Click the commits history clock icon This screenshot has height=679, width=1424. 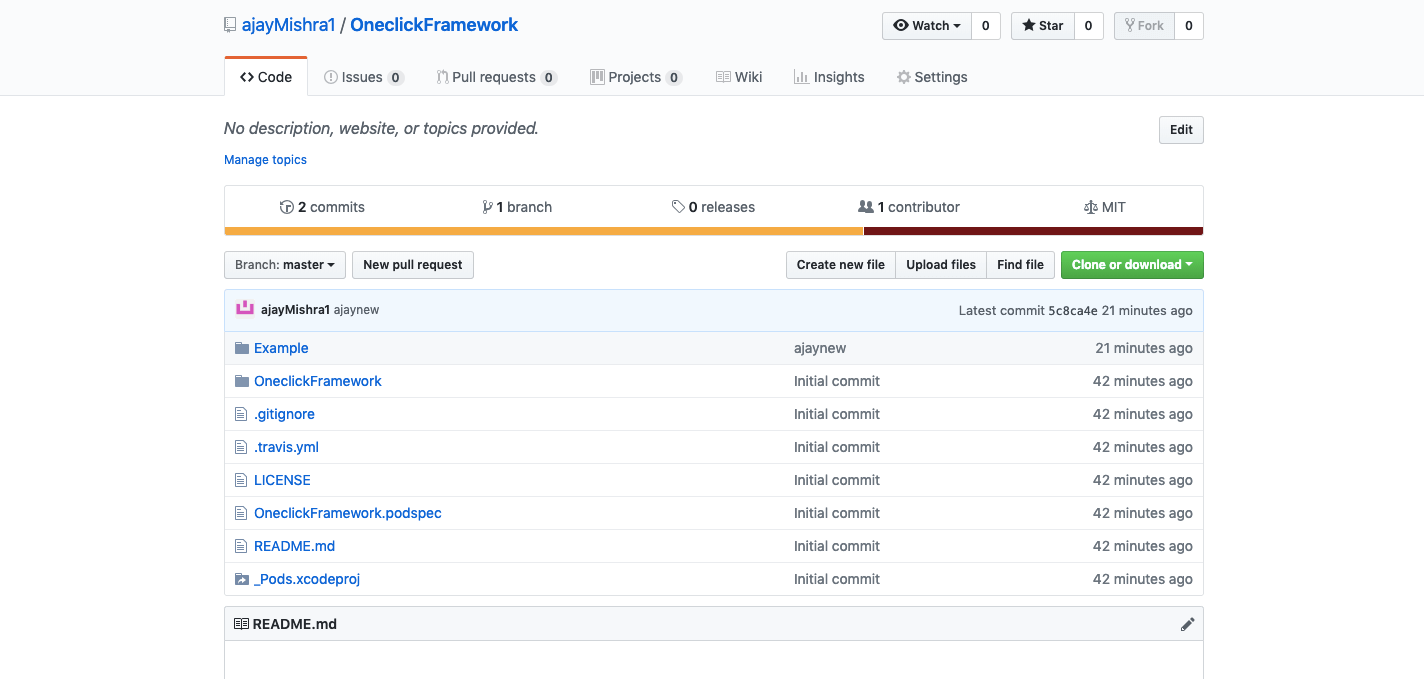[x=287, y=207]
